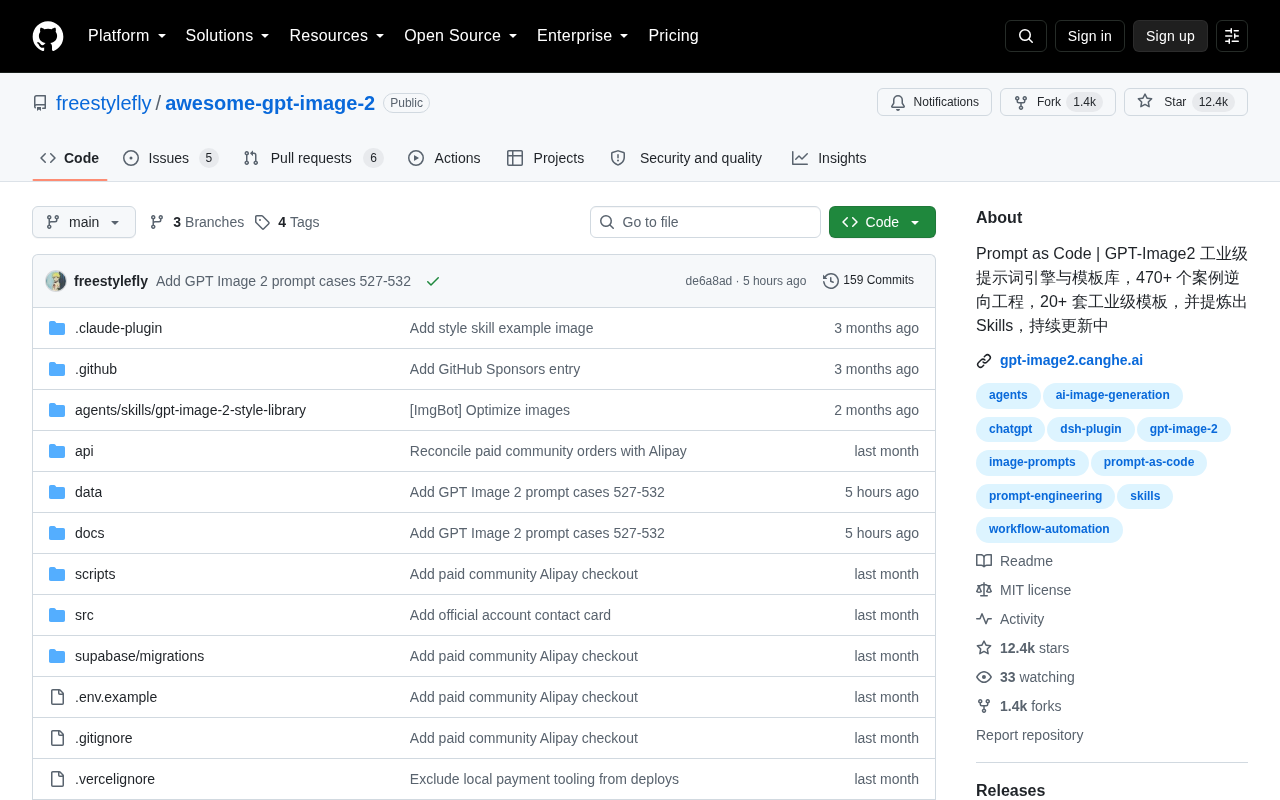Click the scale icon beside MIT license
Viewport: 1280px width, 800px height.
(984, 590)
